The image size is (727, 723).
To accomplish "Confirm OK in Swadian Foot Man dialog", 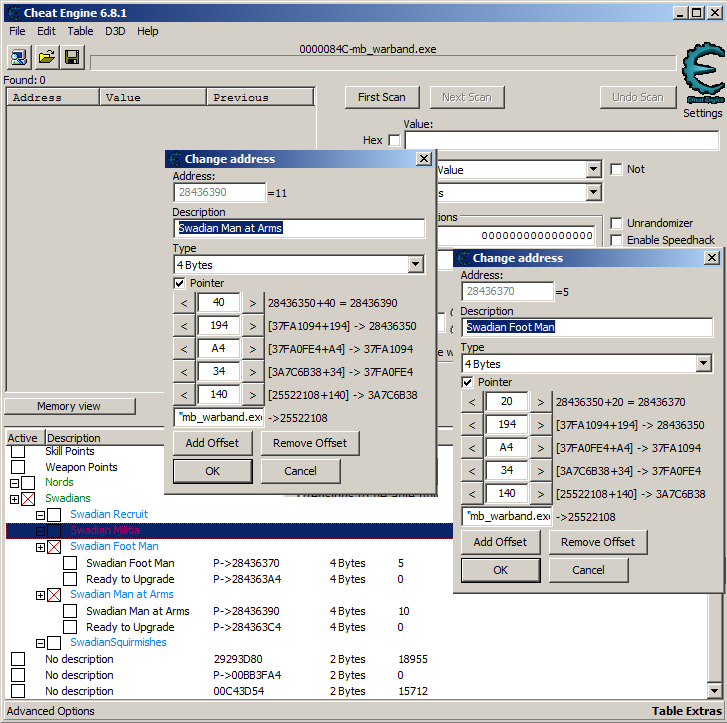I will click(x=501, y=570).
